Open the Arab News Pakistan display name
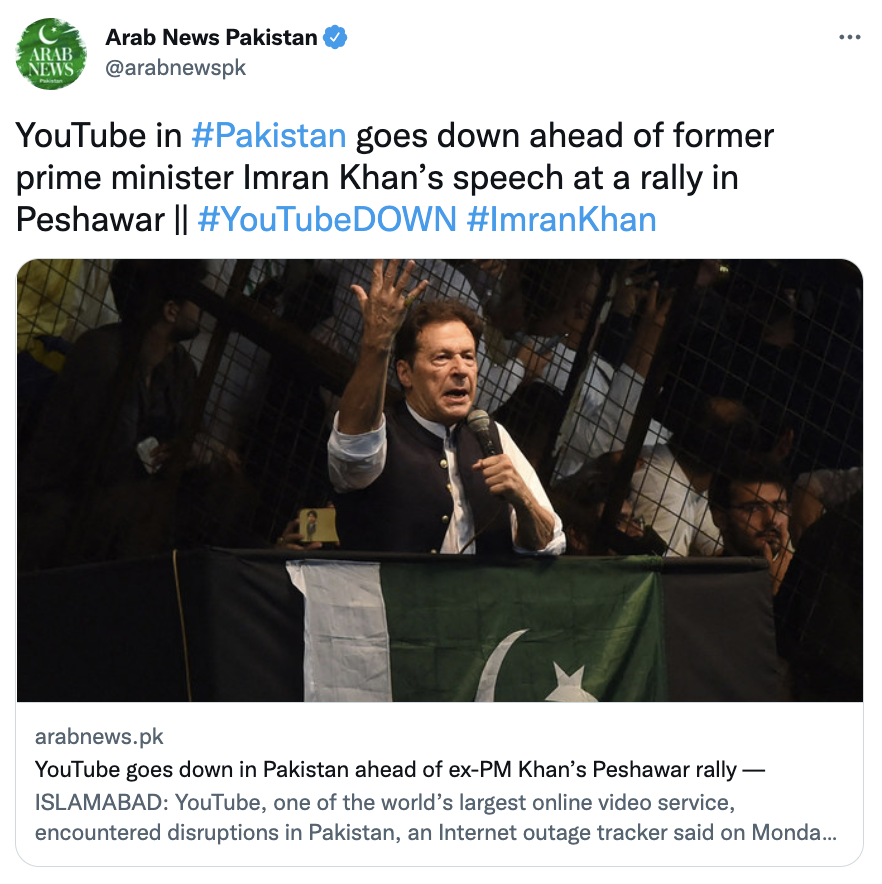Image resolution: width=882 pixels, height=884 pixels. (211, 37)
